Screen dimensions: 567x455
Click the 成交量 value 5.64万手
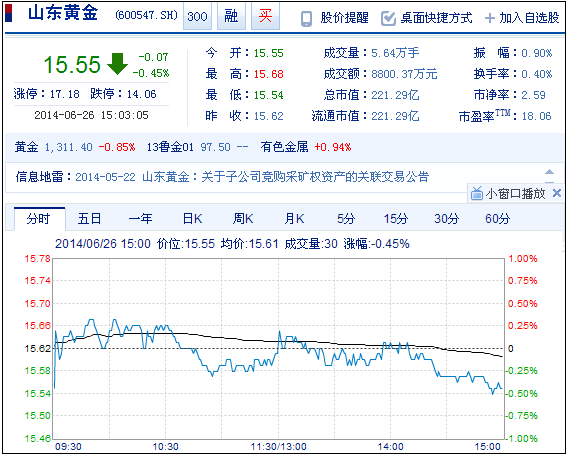(x=395, y=53)
